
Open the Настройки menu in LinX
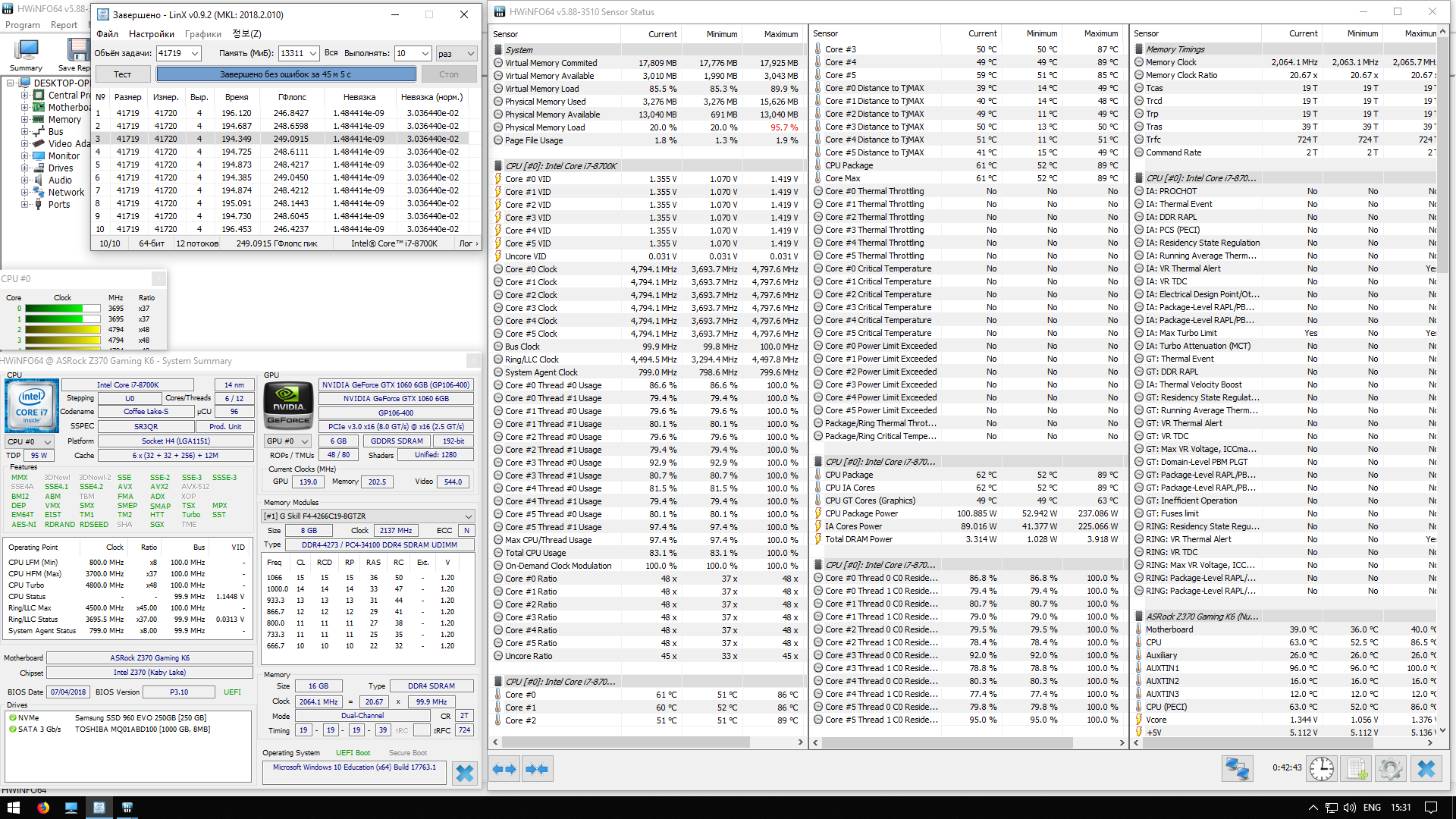tap(151, 34)
